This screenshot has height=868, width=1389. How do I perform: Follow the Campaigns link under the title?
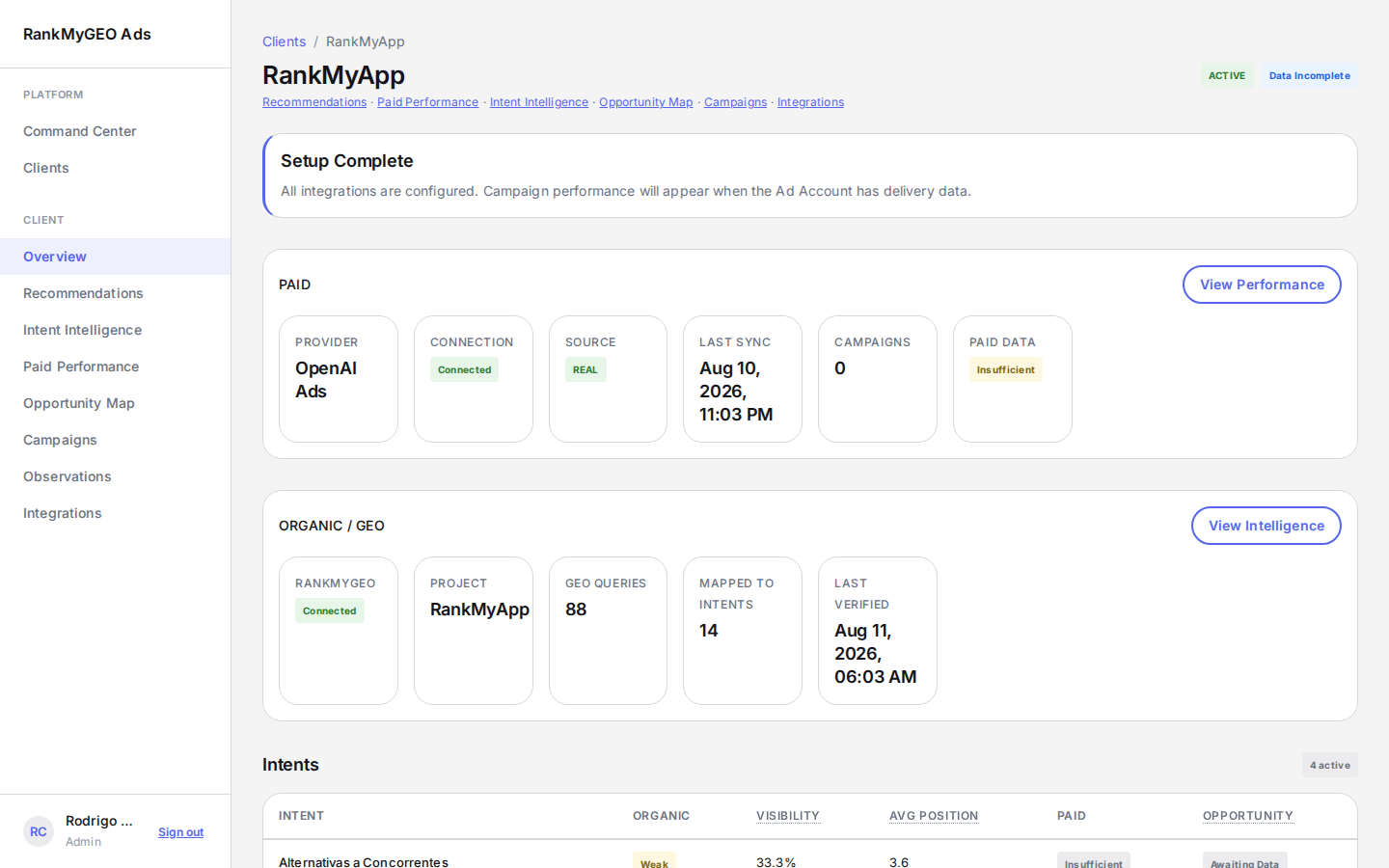coord(735,102)
